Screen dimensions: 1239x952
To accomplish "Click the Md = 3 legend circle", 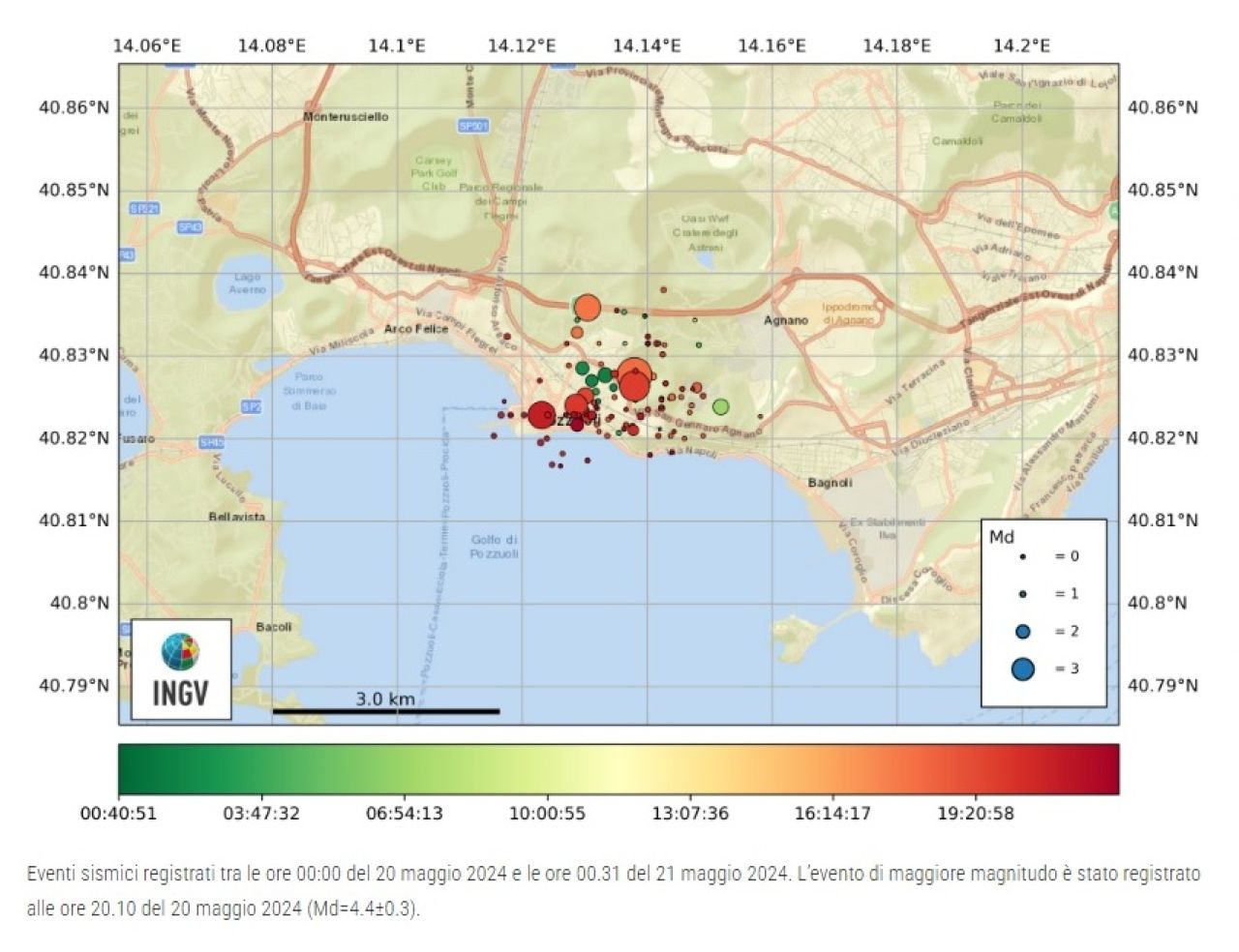I will (1022, 669).
